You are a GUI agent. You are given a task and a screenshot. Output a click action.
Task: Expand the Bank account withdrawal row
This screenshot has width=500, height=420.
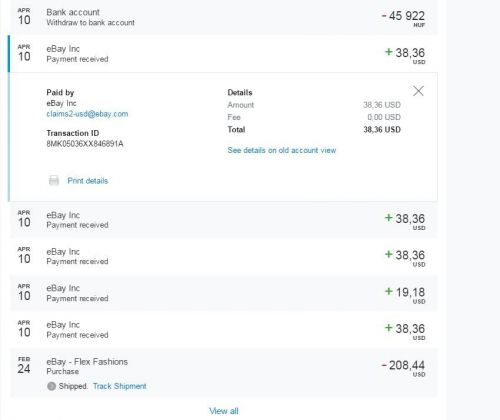click(224, 17)
